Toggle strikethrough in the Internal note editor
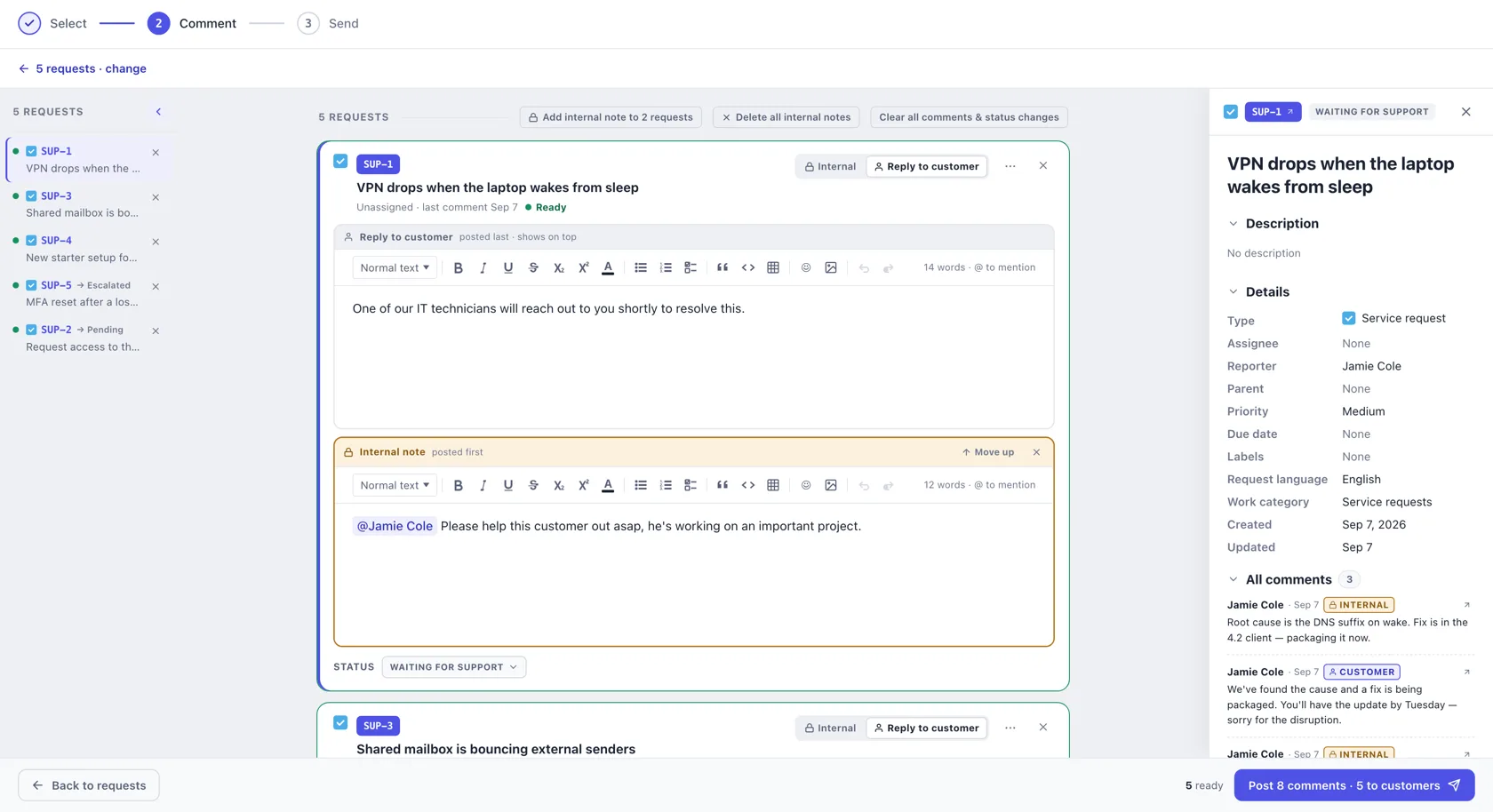 point(533,485)
